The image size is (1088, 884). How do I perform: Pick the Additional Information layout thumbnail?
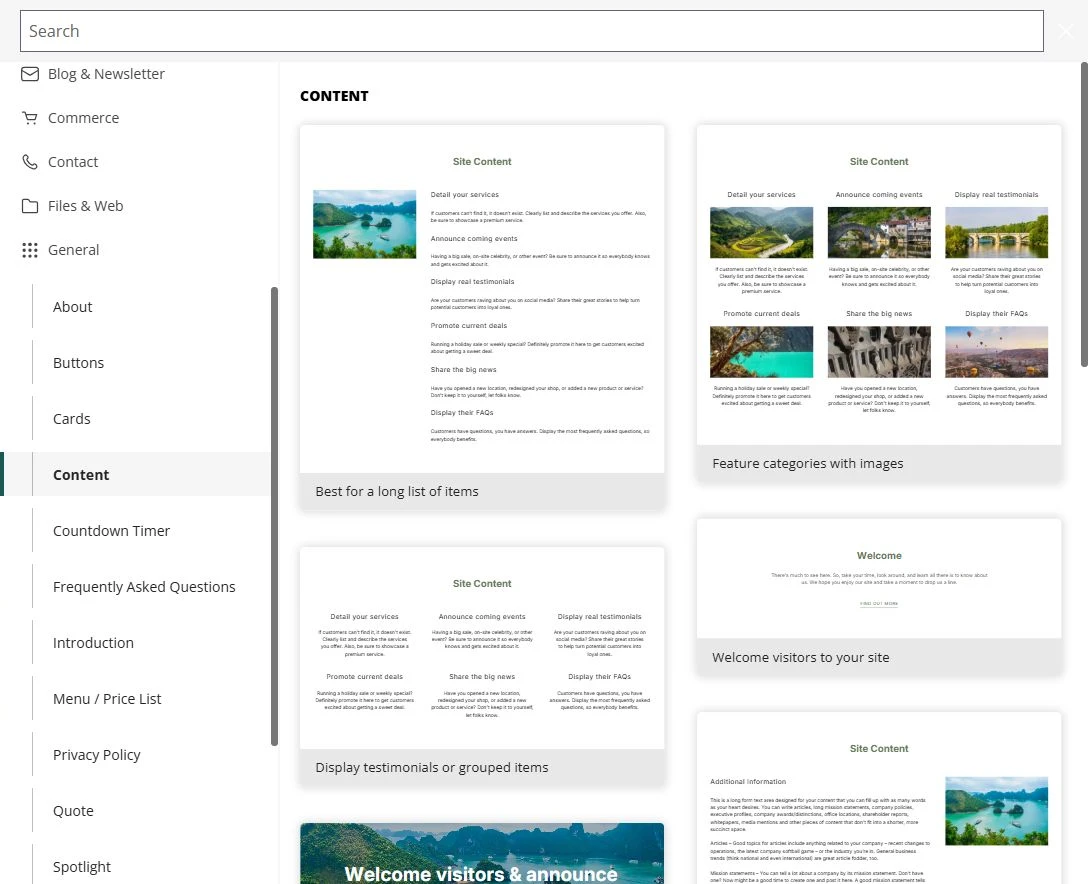[x=879, y=798]
